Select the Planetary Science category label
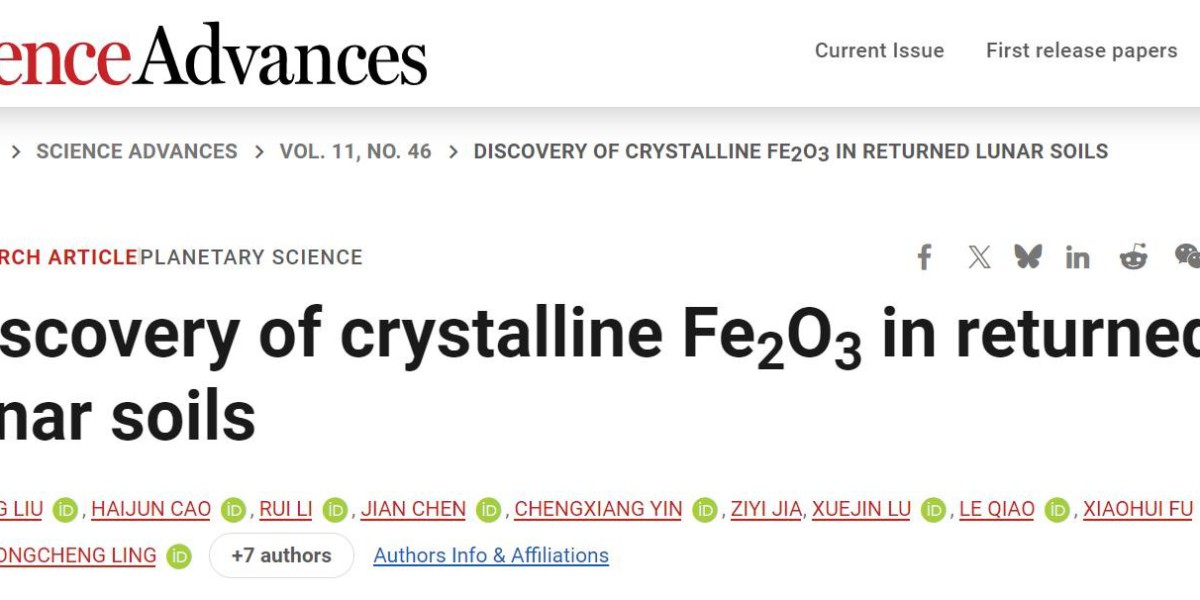Image resolution: width=1200 pixels, height=600 pixels. [x=251, y=257]
